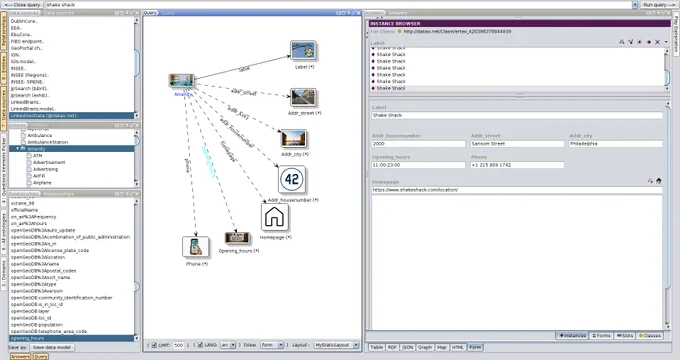Toggle the LIMIT checkbox
The height and width of the screenshot is (360, 680).
pyautogui.click(x=154, y=345)
